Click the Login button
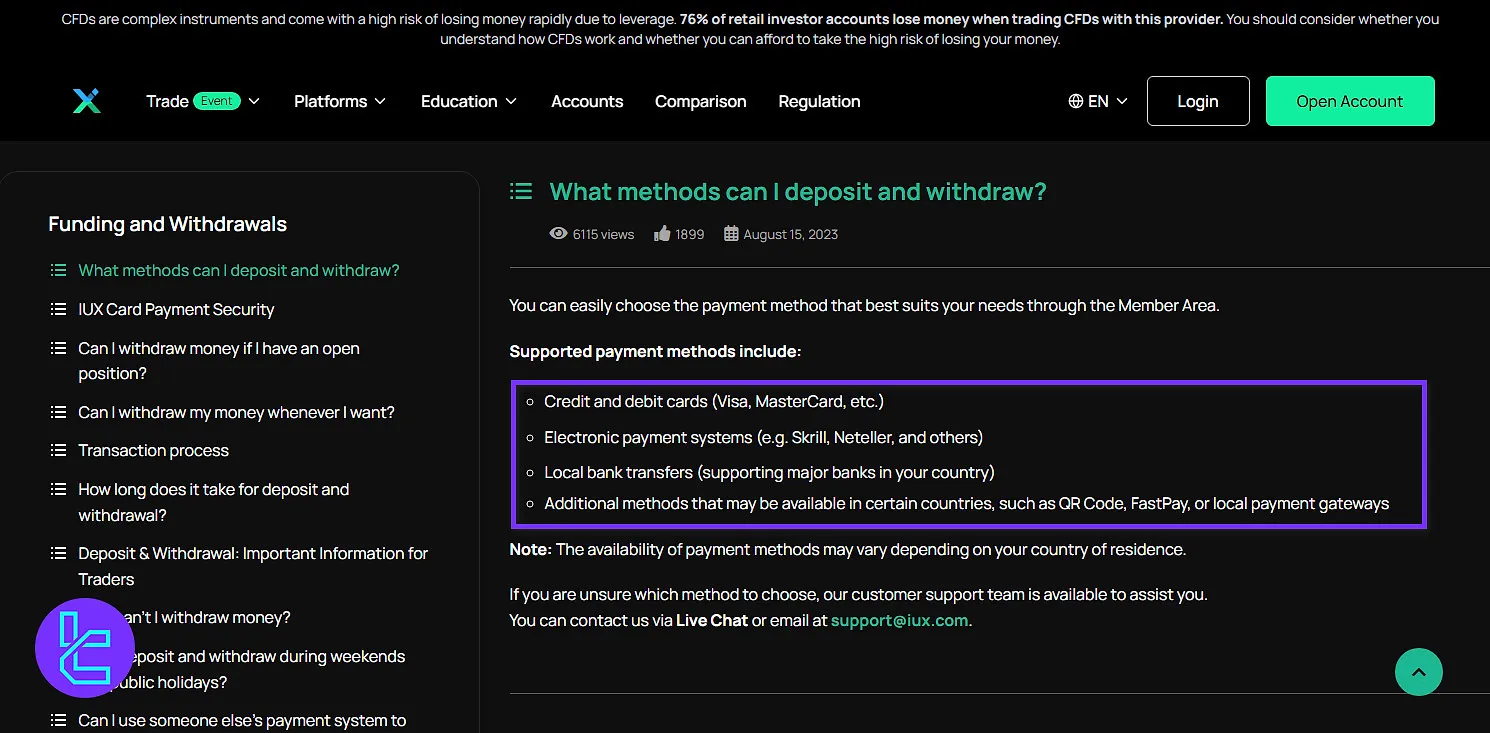 tap(1197, 101)
